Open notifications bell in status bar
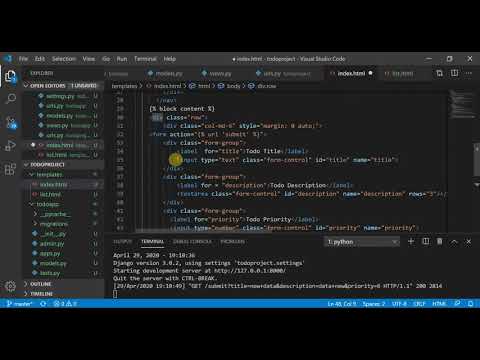Screen dimensions: 480x360 click(x=470, y=304)
